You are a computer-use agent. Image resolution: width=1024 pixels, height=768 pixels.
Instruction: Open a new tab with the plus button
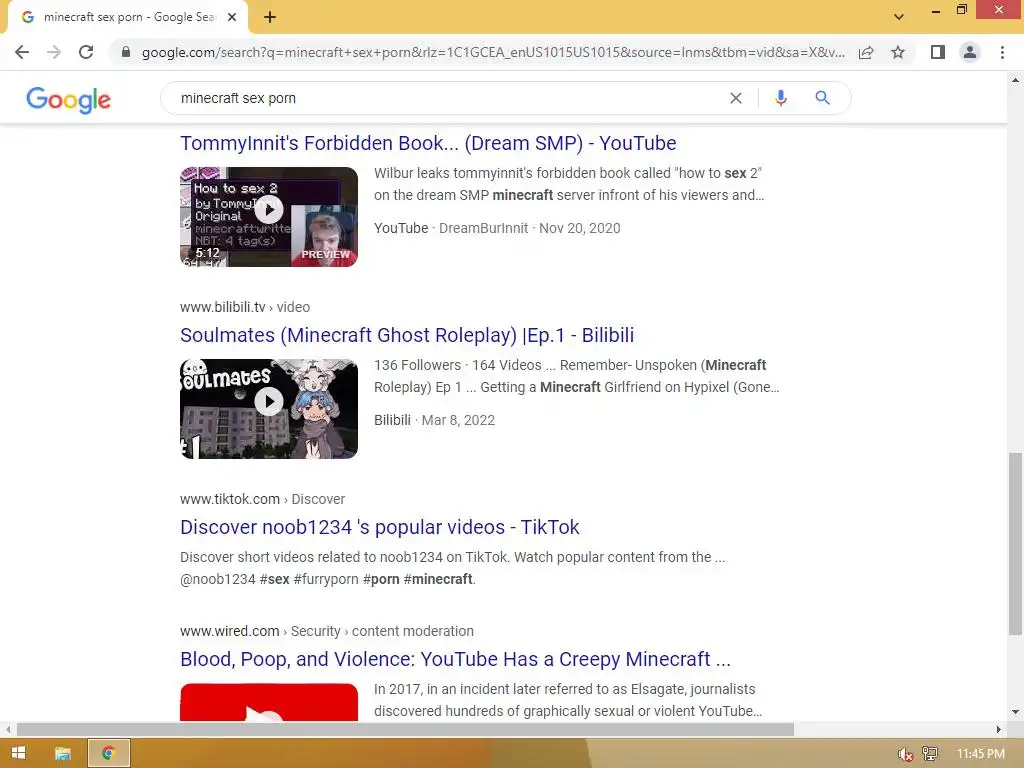pyautogui.click(x=270, y=18)
